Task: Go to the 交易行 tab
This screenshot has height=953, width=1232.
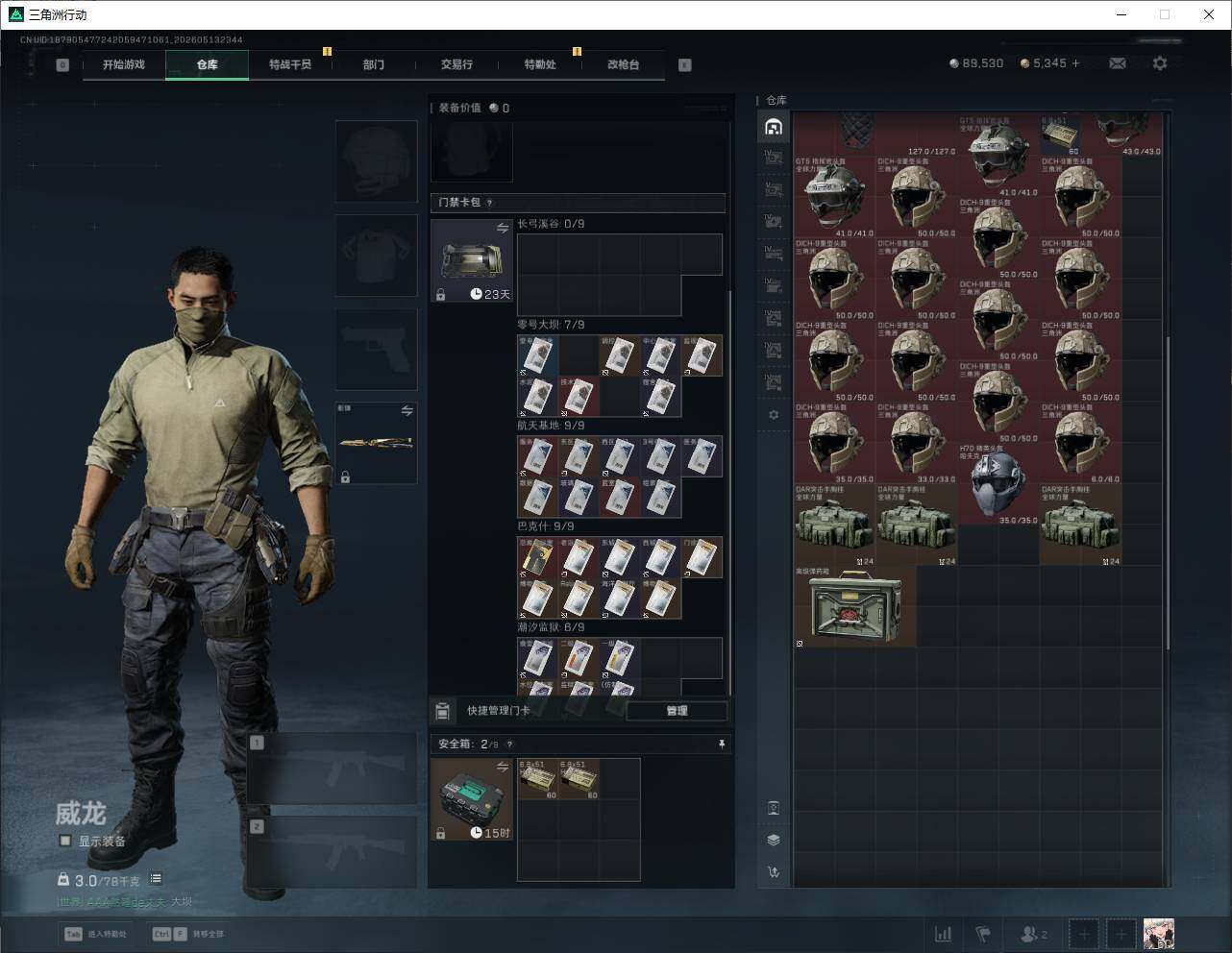Action: pos(456,64)
